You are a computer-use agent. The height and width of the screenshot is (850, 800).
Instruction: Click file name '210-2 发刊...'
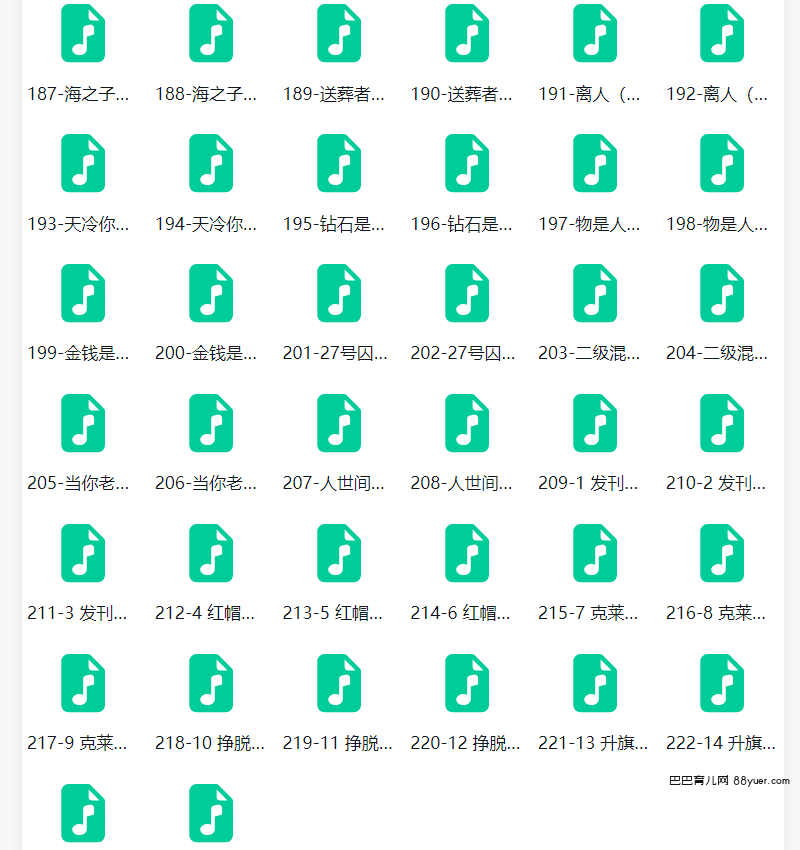pos(716,483)
